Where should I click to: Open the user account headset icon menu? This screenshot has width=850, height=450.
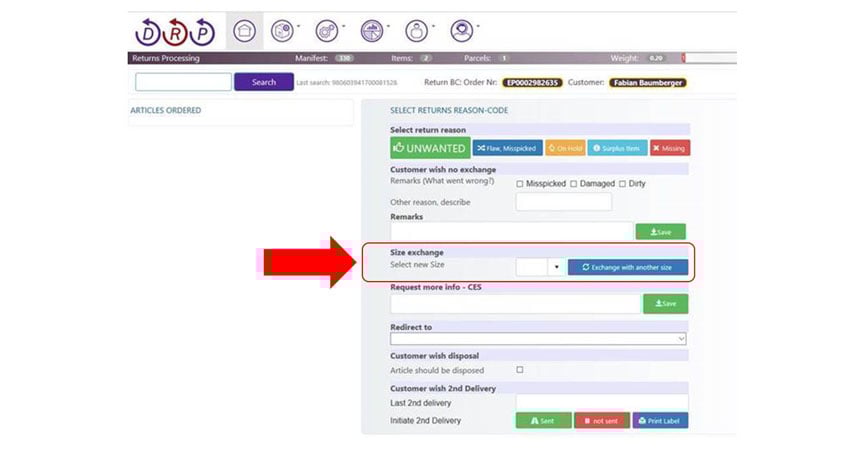click(x=461, y=31)
